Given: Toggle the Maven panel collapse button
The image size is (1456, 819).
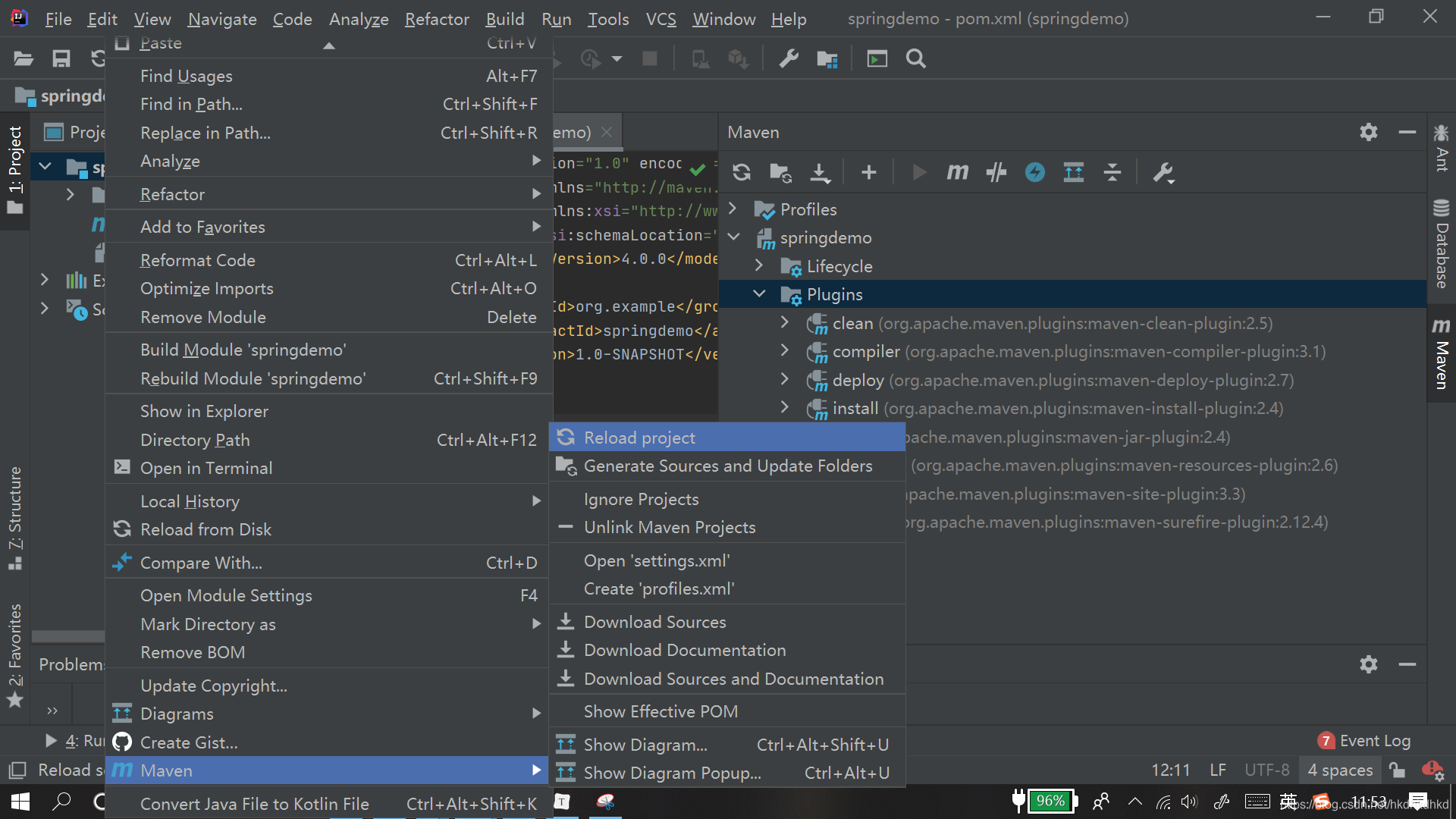Looking at the screenshot, I should [x=1407, y=131].
